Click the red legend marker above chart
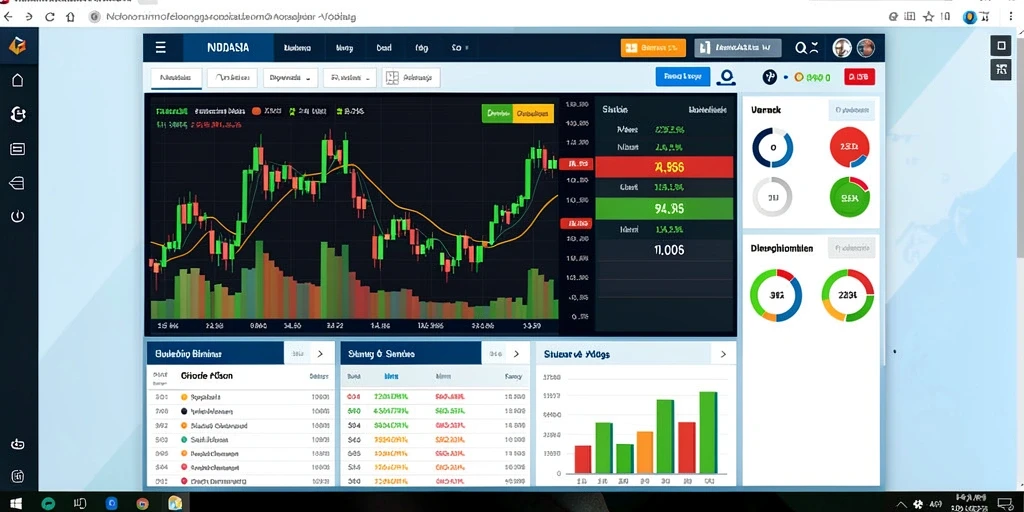 tap(257, 112)
